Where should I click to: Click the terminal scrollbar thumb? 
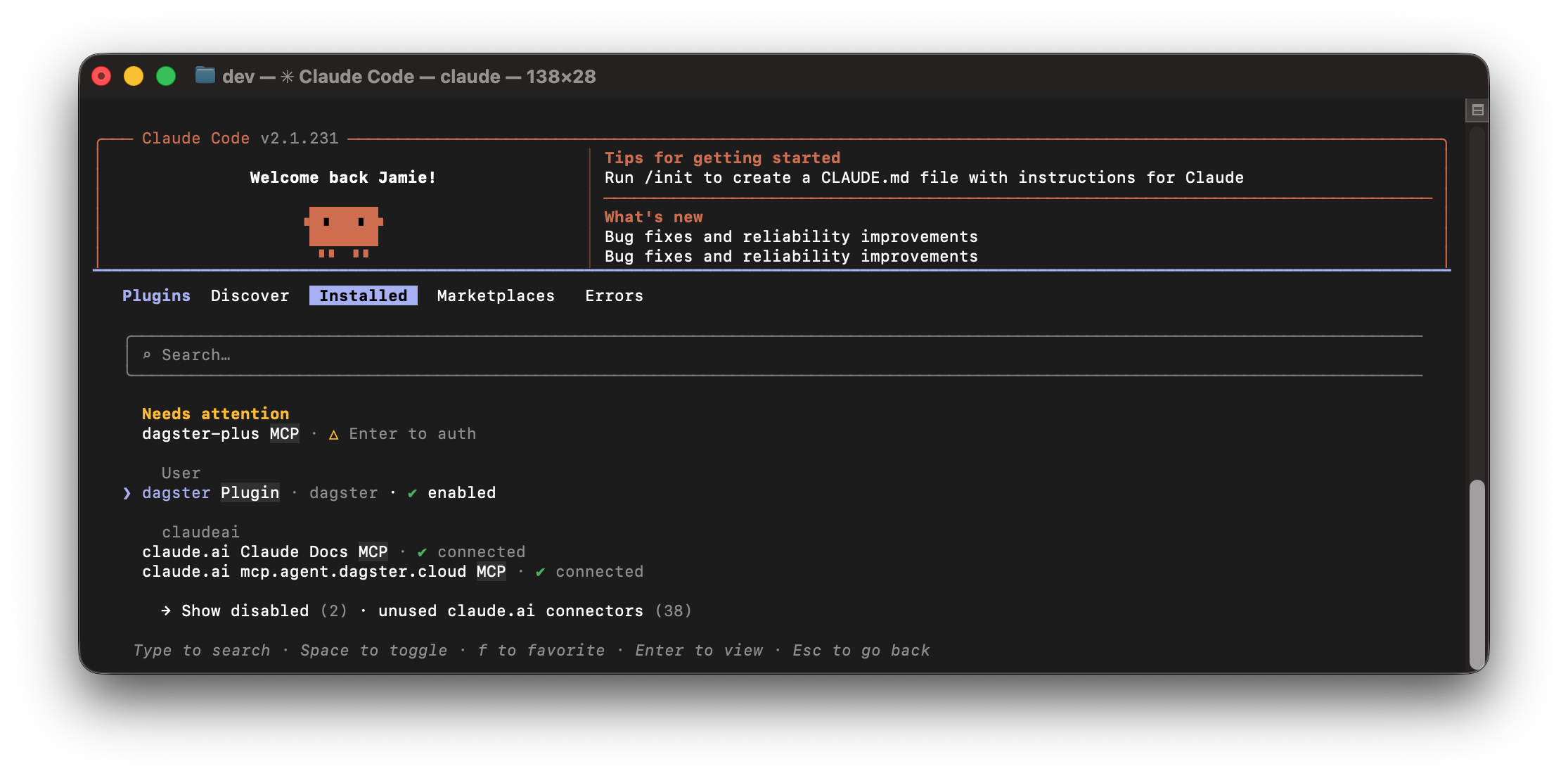point(1477,573)
